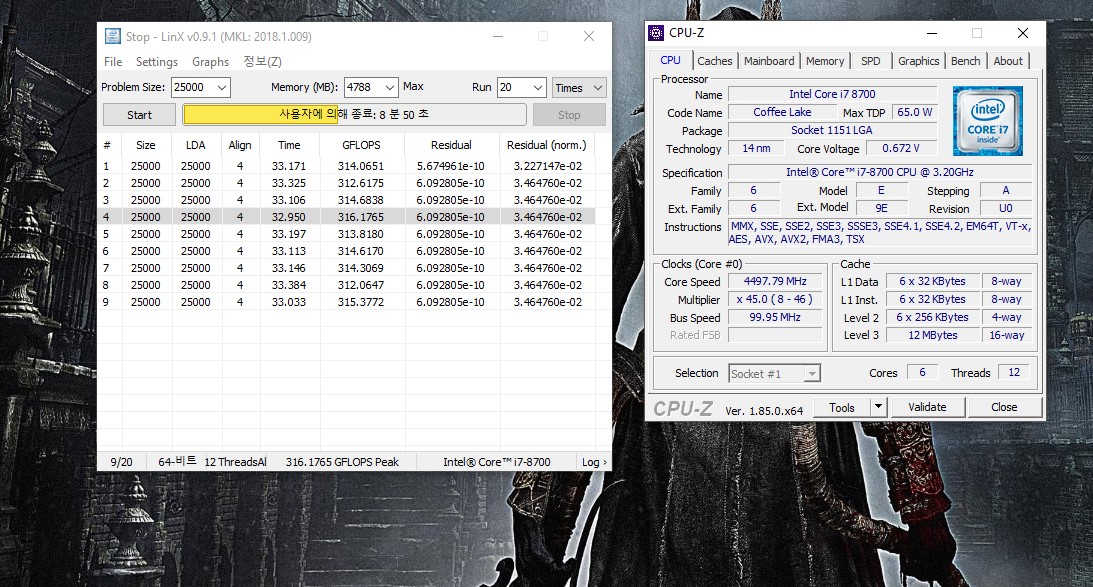Image resolution: width=1093 pixels, height=587 pixels.
Task: Minimize the LinX window
Action: 498,36
